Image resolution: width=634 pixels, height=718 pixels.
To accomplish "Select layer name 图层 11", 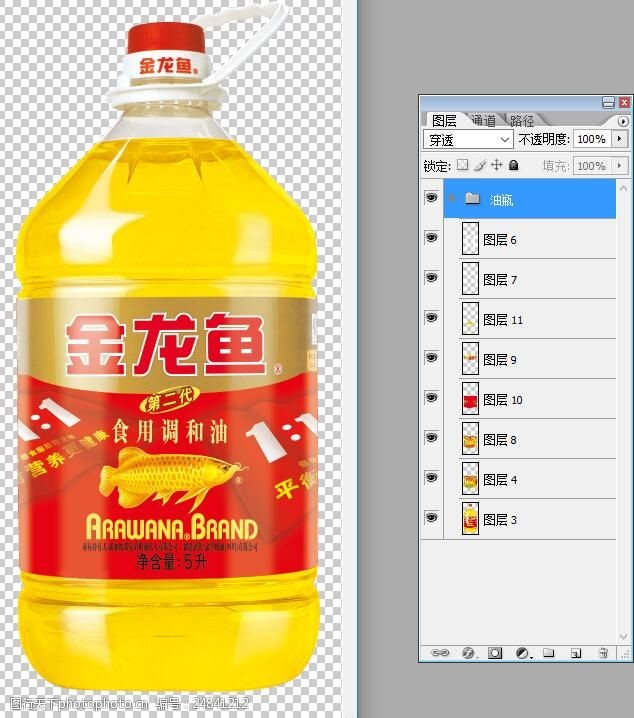I will (x=503, y=320).
